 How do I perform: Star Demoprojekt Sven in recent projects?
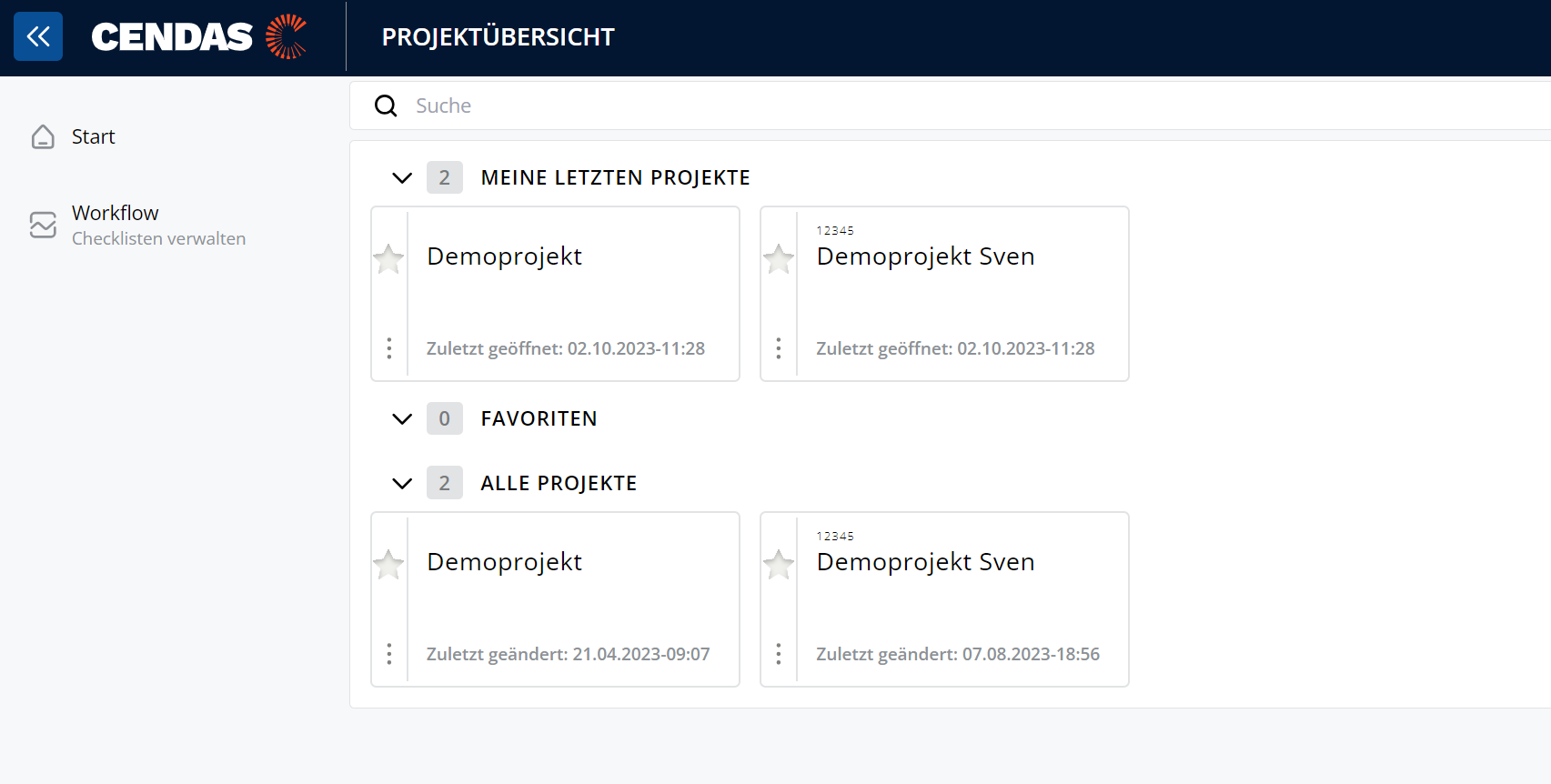[779, 259]
